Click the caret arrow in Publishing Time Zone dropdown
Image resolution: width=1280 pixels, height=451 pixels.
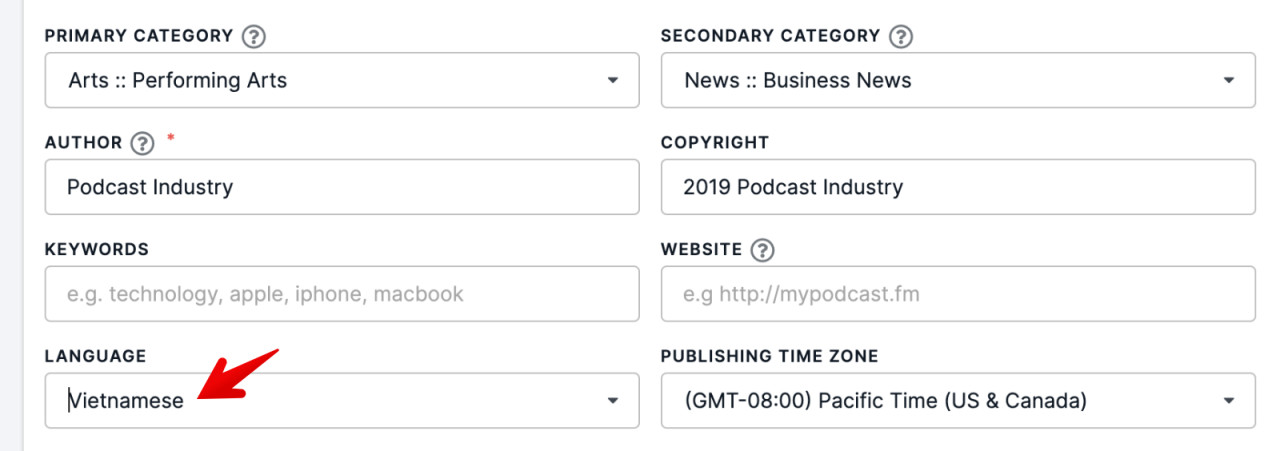tap(1229, 401)
